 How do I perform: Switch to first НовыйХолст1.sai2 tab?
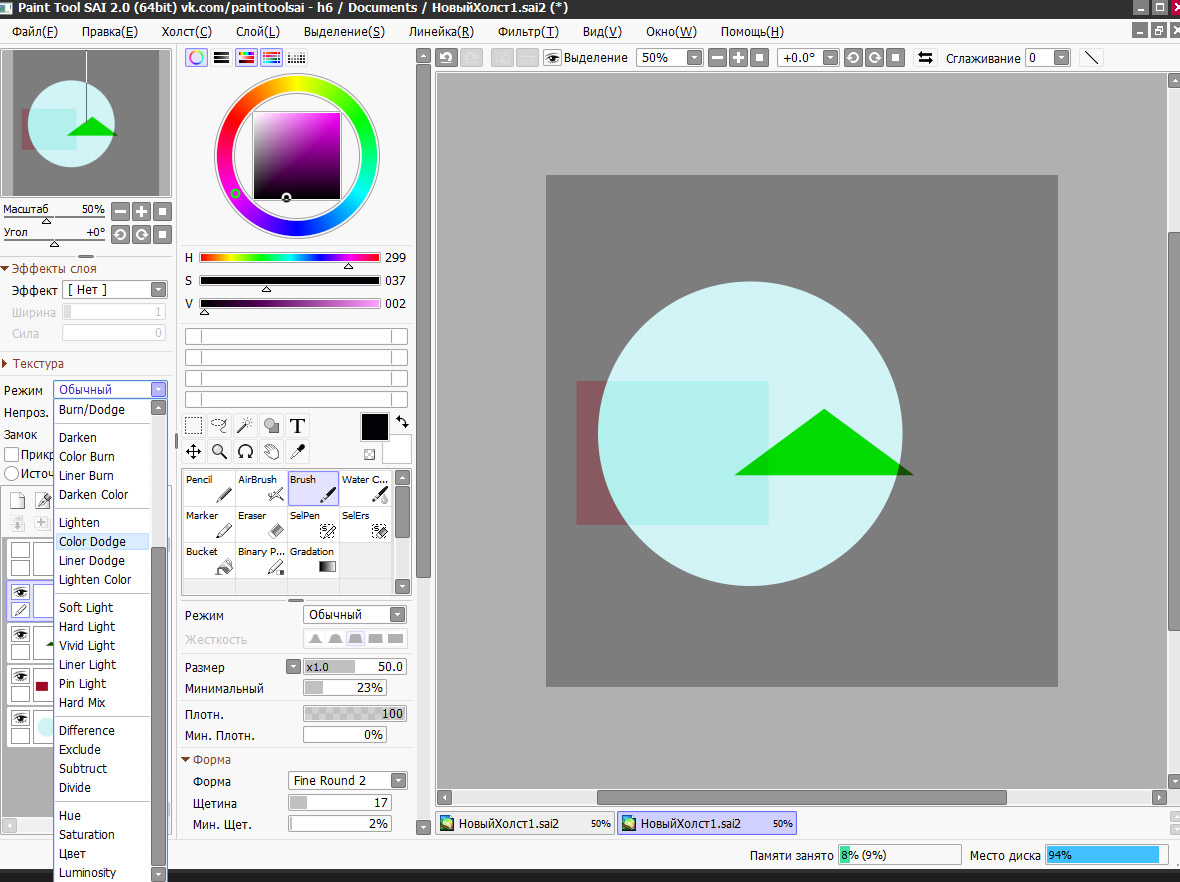(x=525, y=823)
